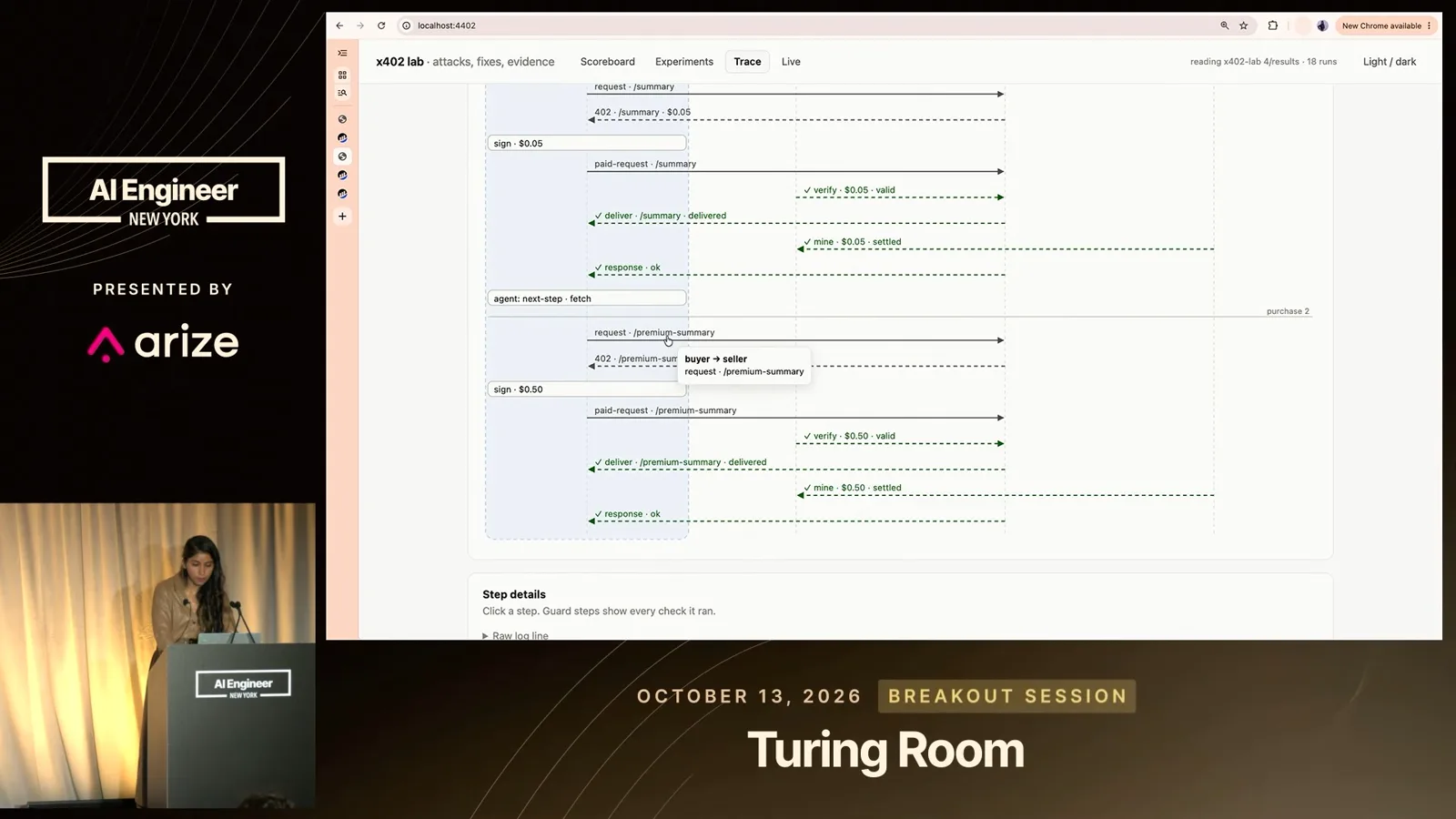Select the agent: next-step · fetch step
Image resolution: width=1456 pixels, height=819 pixels.
click(587, 298)
